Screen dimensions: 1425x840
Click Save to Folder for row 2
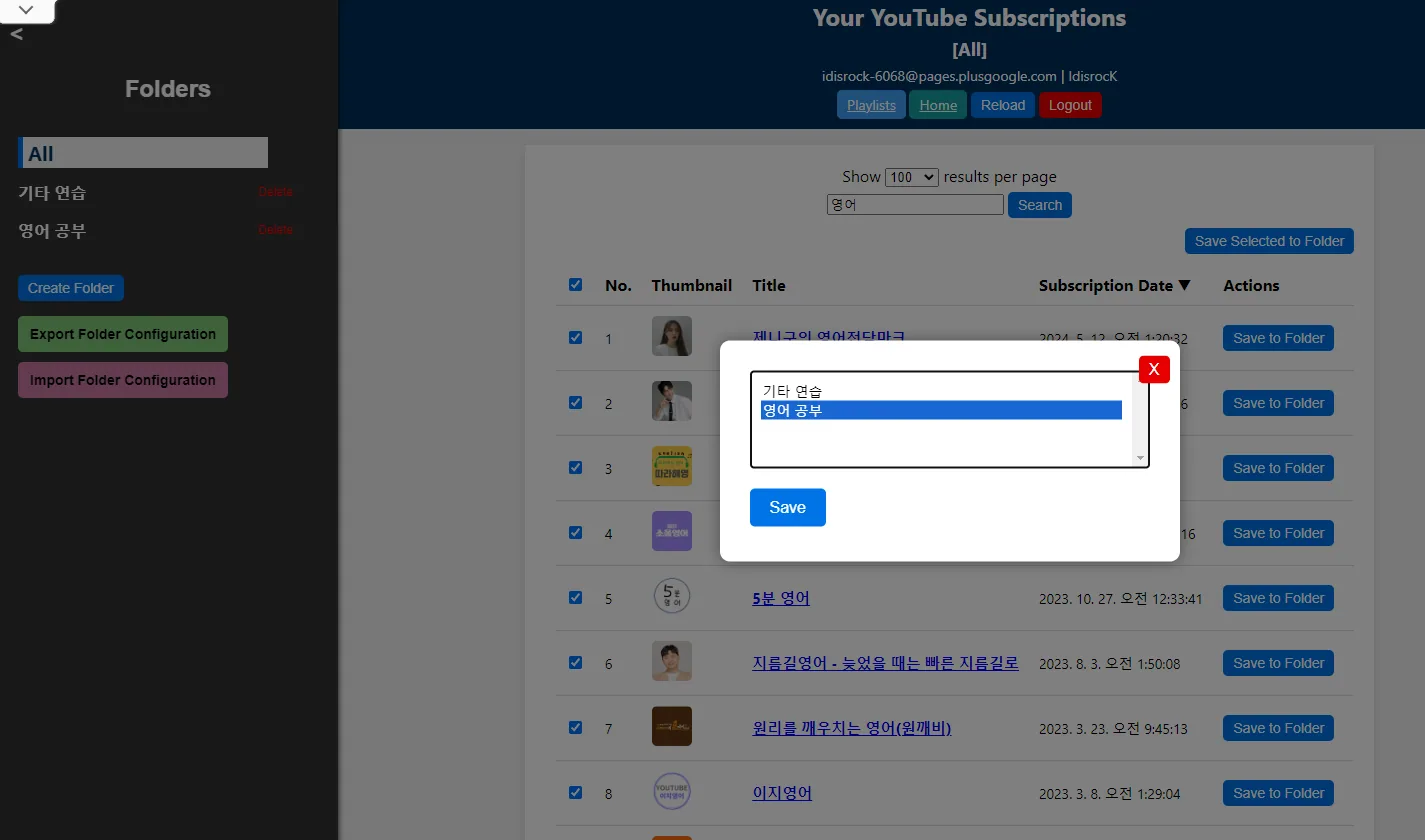coord(1278,403)
